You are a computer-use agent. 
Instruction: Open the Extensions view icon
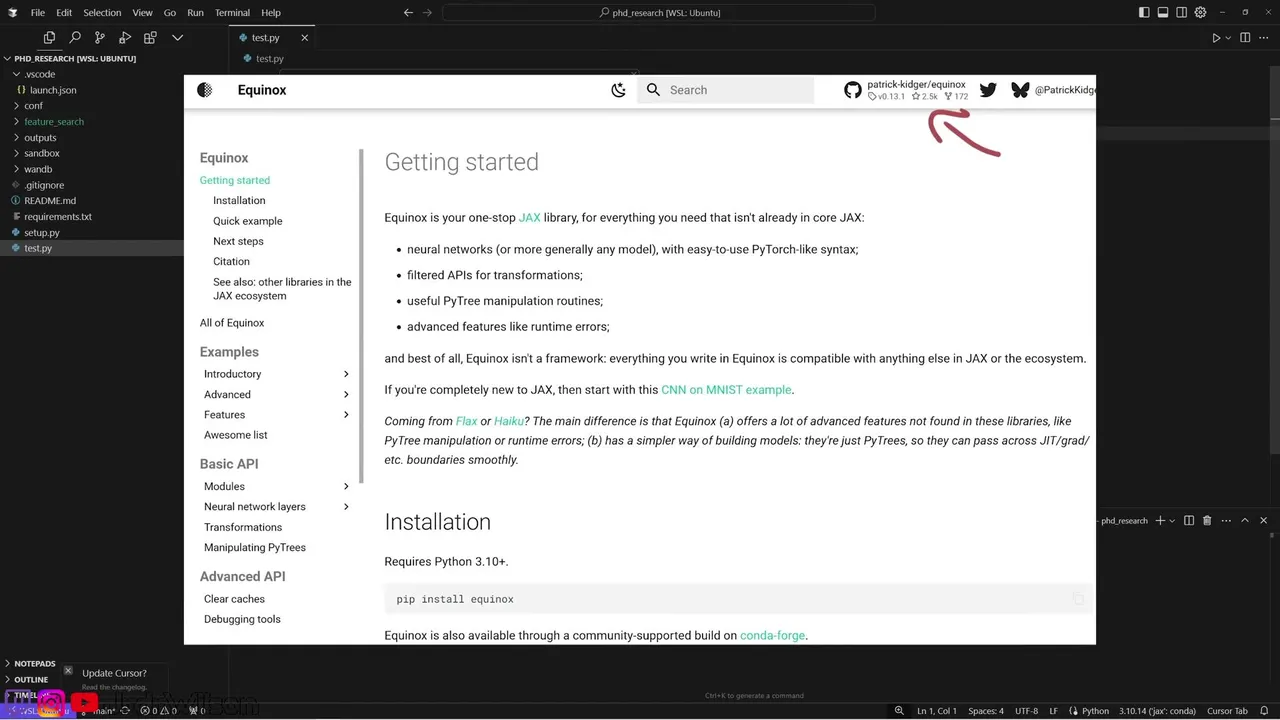pyautogui.click(x=150, y=38)
